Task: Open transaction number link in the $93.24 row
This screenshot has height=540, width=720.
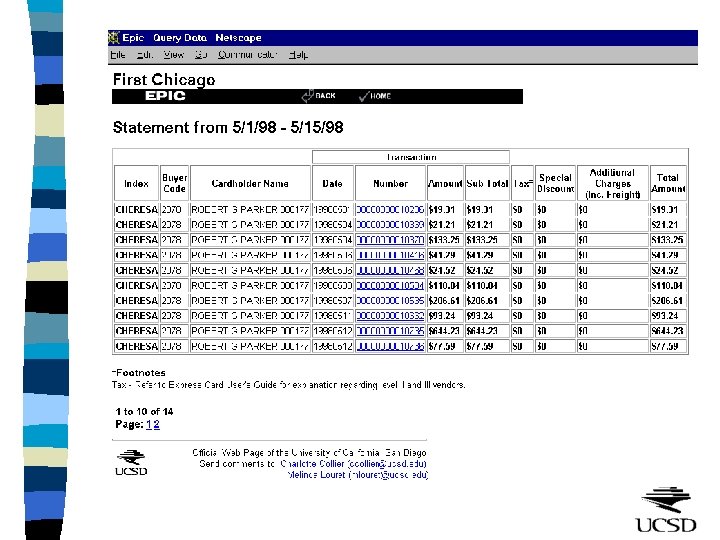Action: click(390, 315)
